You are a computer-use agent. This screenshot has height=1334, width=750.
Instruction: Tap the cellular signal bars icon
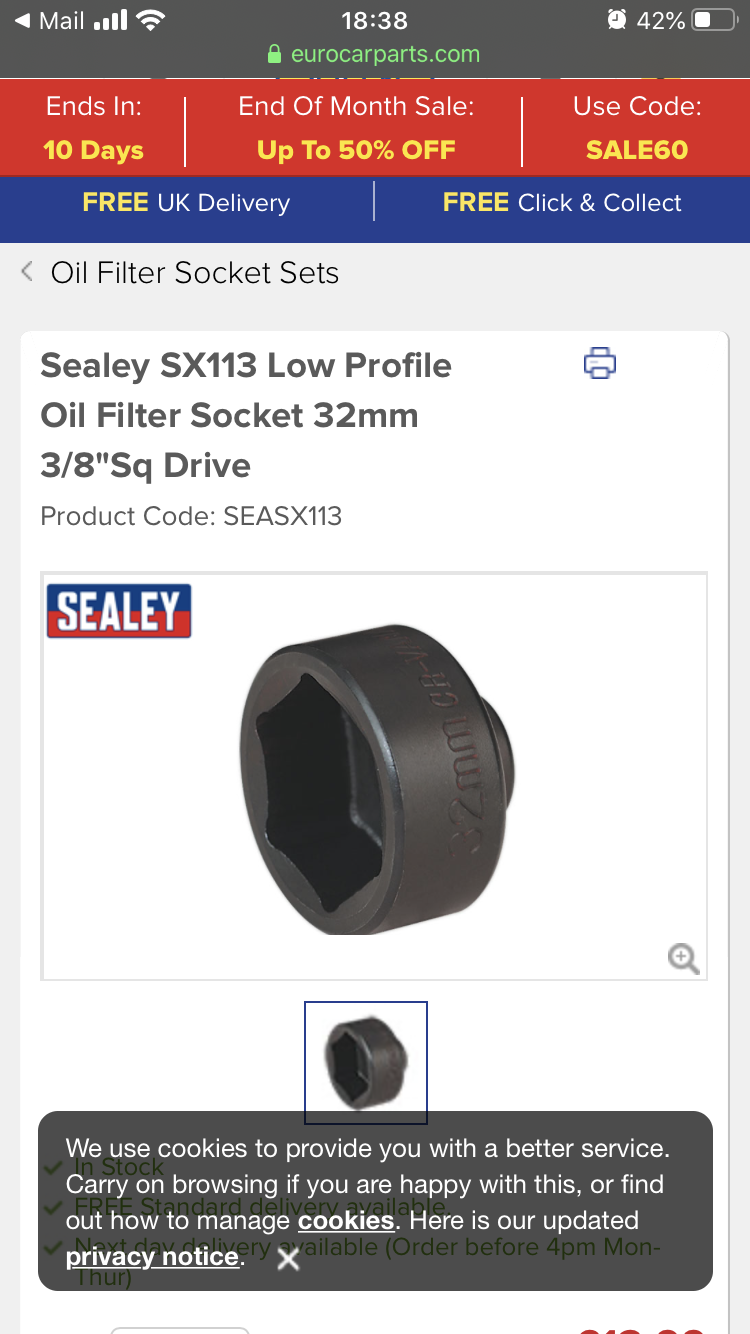coord(109,20)
